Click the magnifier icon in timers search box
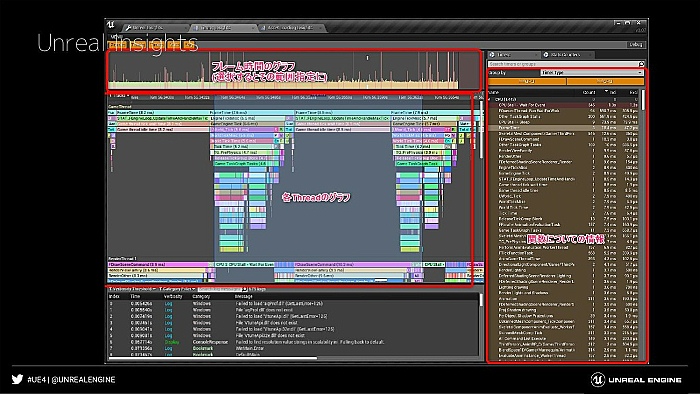 coord(641,64)
